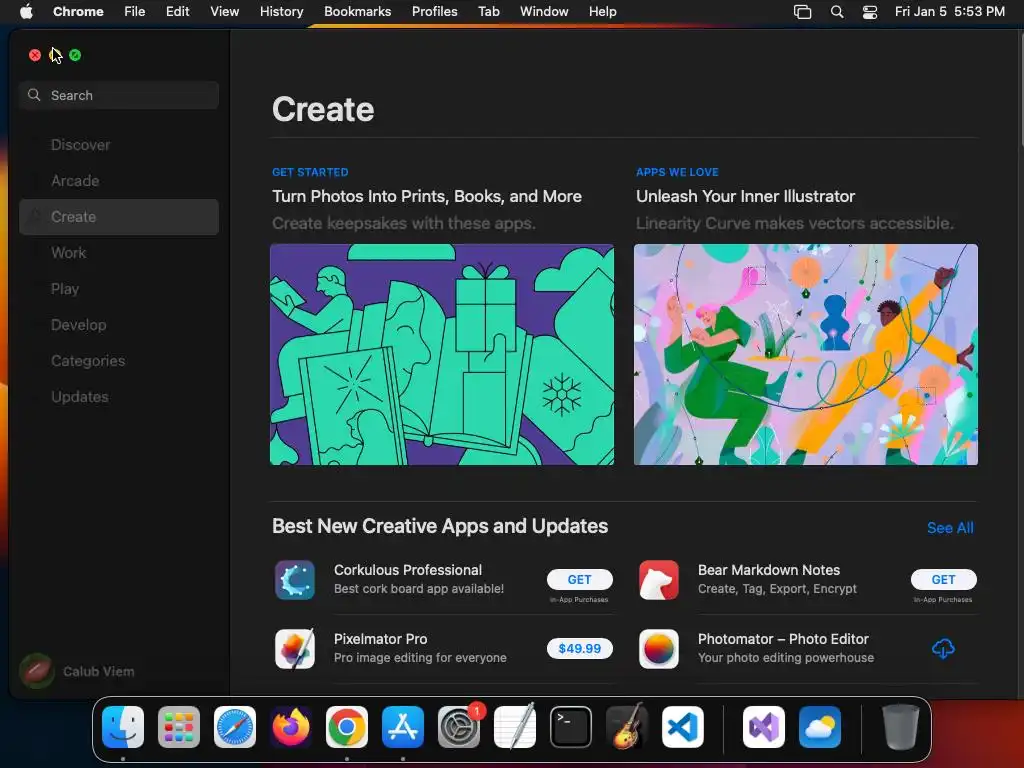Open TextEdit from the dock

(x=515, y=727)
